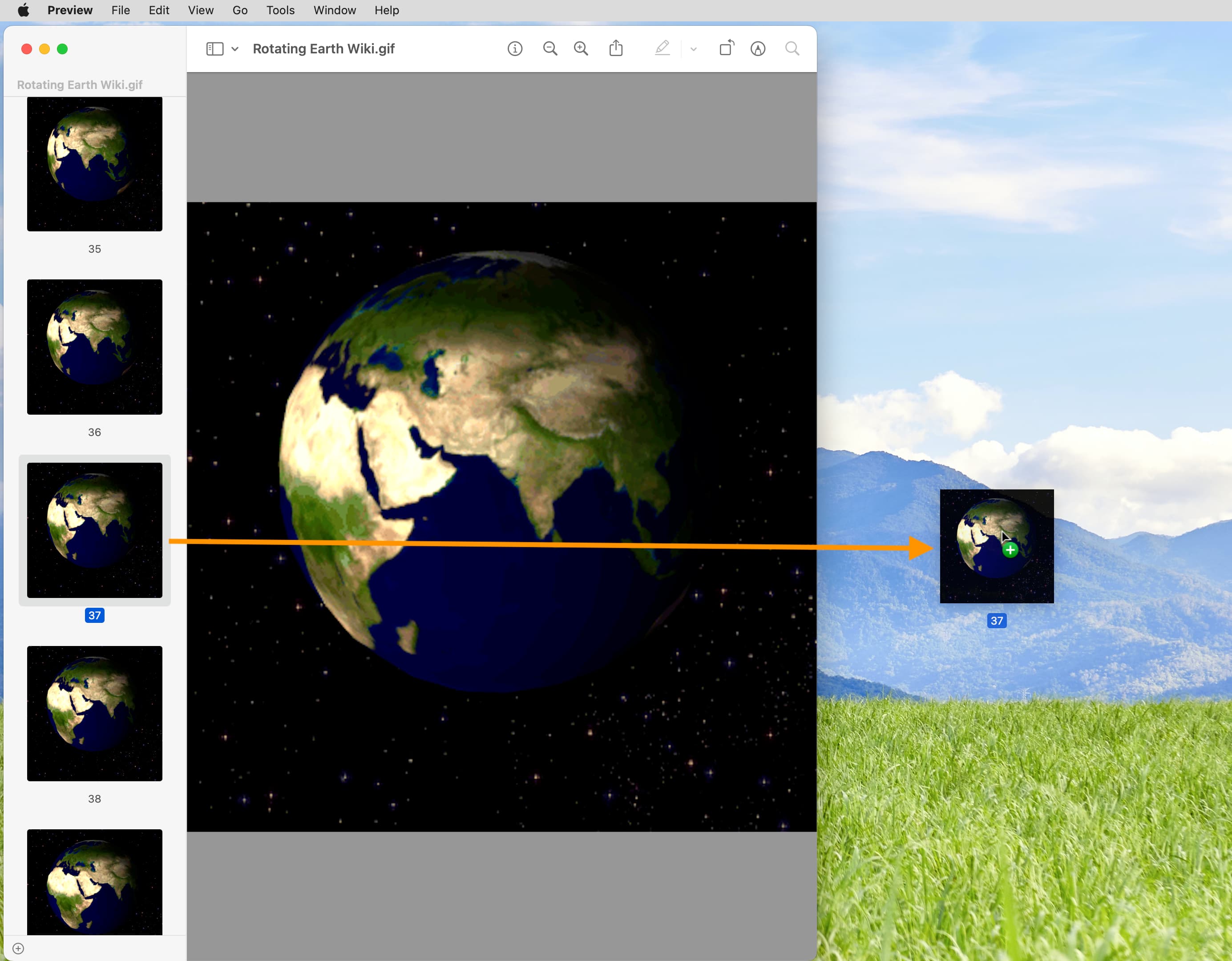The width and height of the screenshot is (1232, 961).
Task: Click the 38 frame number label
Action: coord(95,799)
